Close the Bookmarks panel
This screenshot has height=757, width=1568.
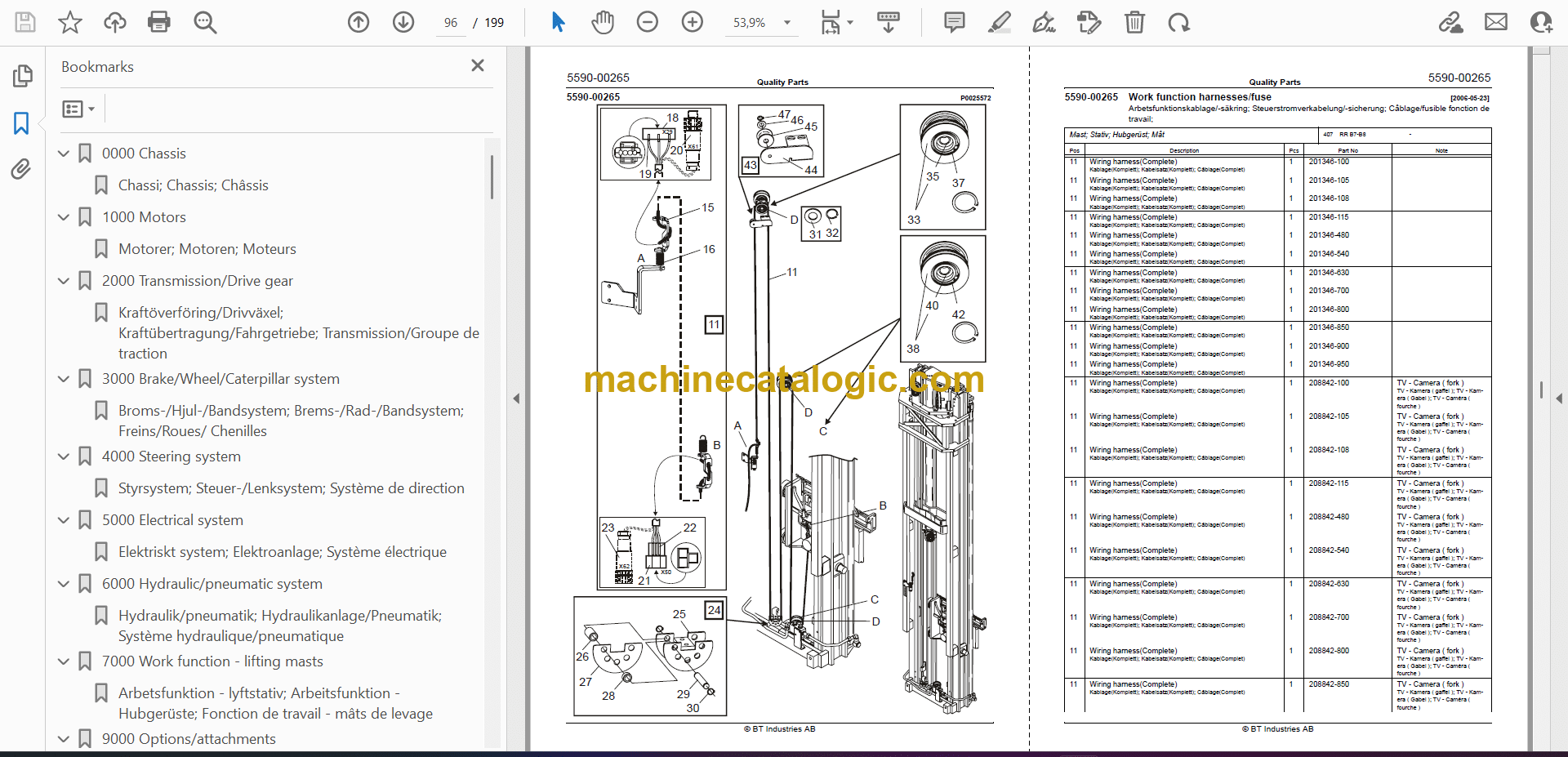pos(478,65)
